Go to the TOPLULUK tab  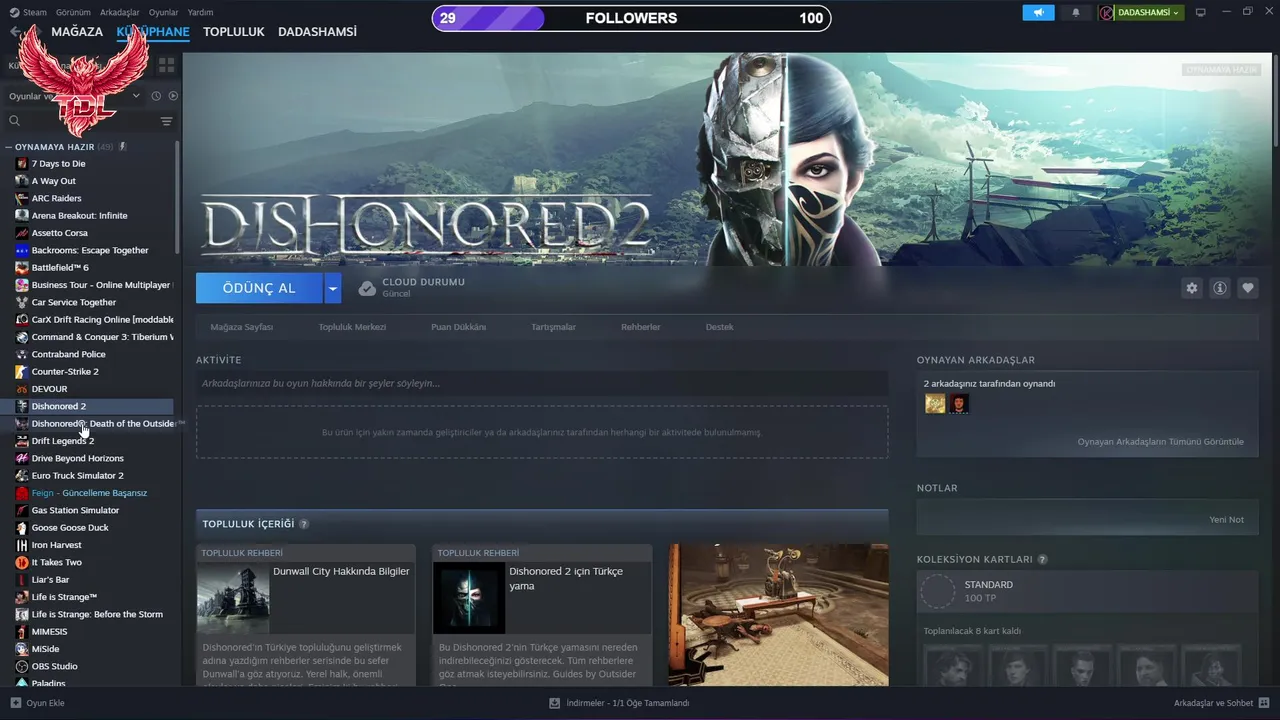(x=234, y=32)
